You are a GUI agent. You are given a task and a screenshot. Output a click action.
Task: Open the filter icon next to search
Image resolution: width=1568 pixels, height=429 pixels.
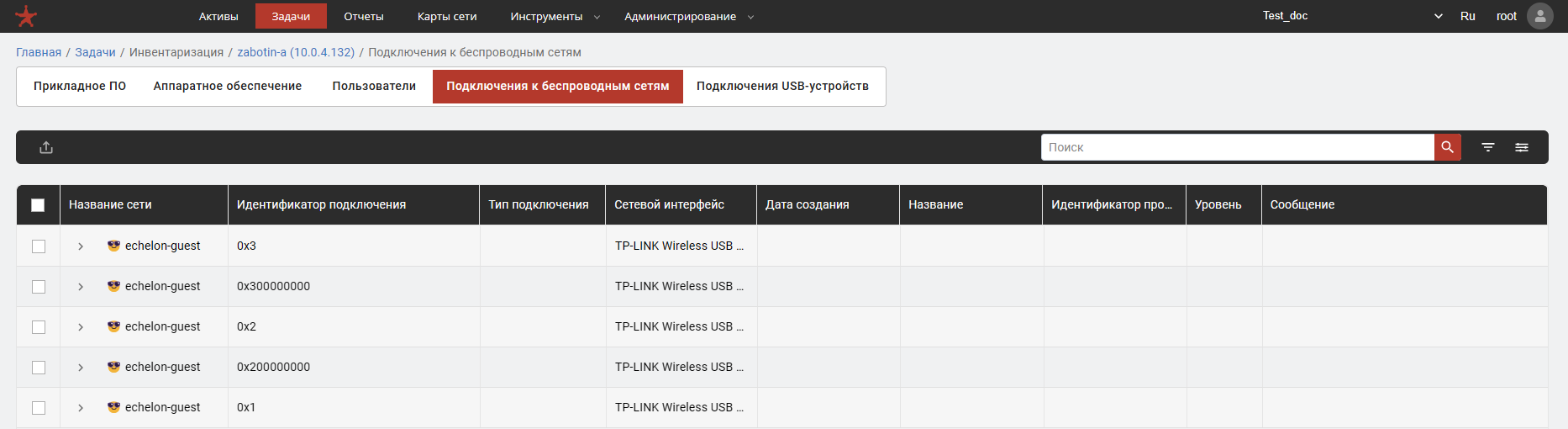click(x=1487, y=147)
